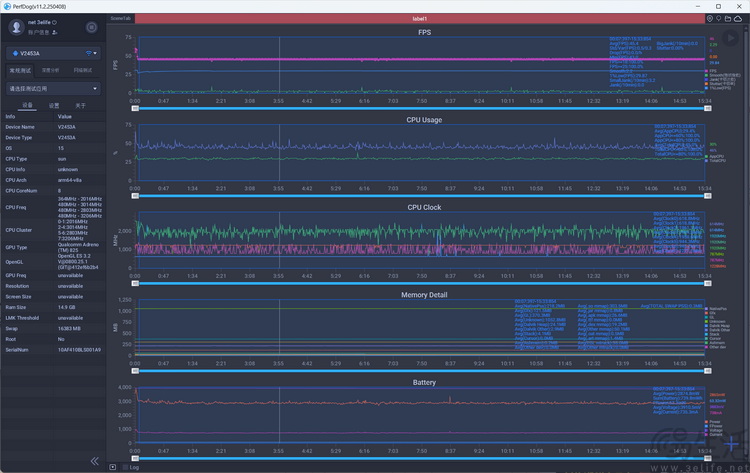Click the log panel icon at bottom left
The width and height of the screenshot is (750, 473).
point(112,467)
